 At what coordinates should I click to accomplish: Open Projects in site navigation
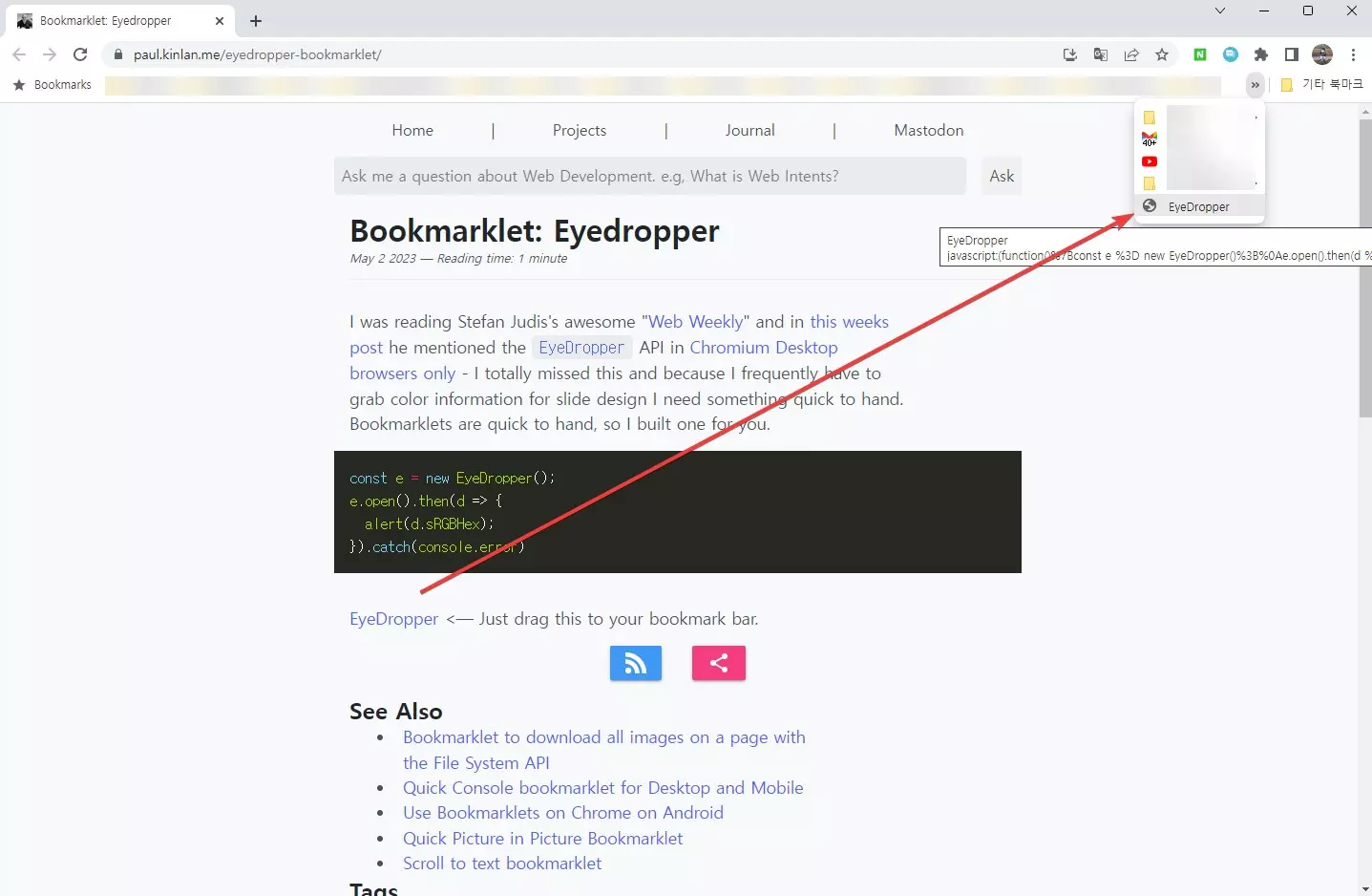[x=580, y=130]
